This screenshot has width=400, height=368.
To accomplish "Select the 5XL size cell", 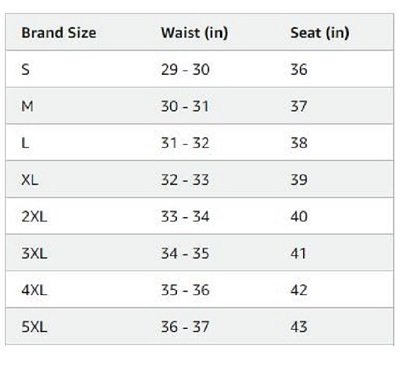I will click(34, 327).
